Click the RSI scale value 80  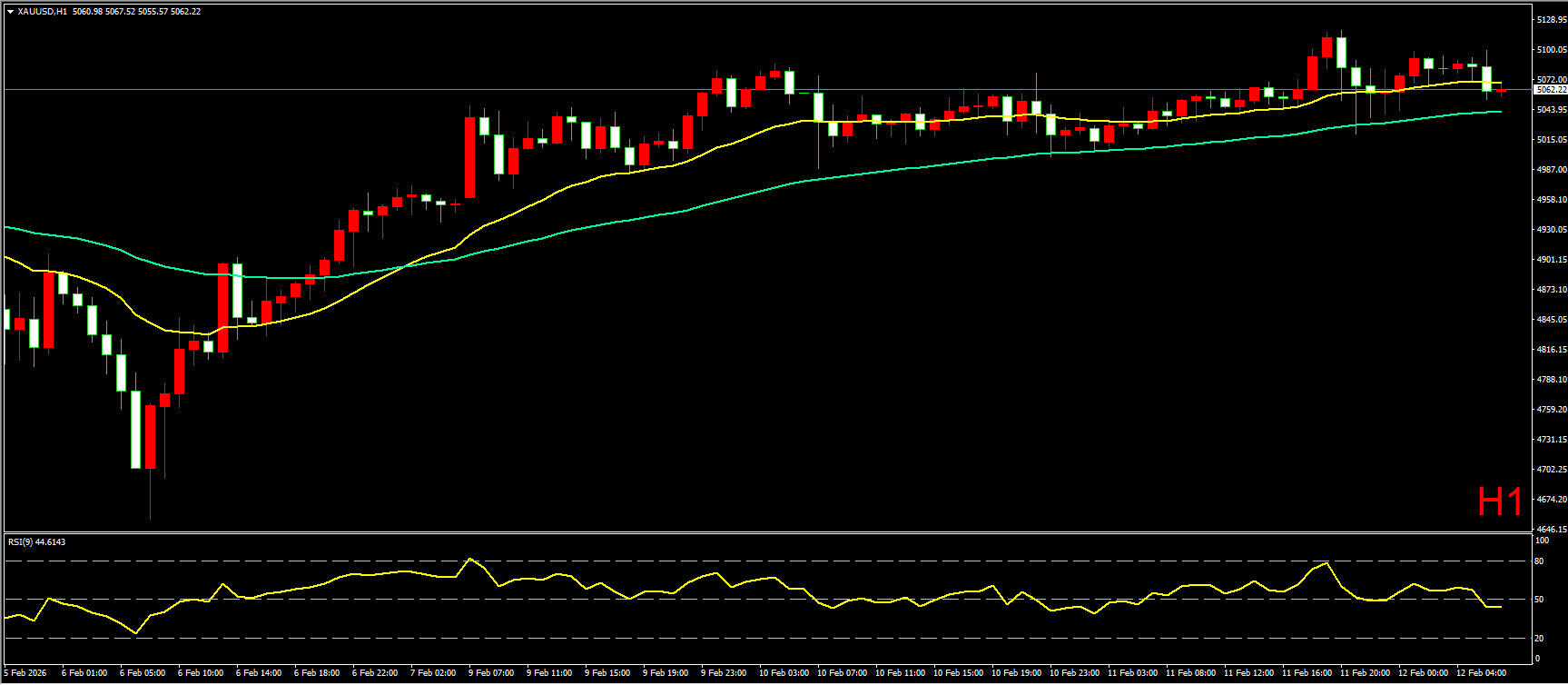point(1539,561)
